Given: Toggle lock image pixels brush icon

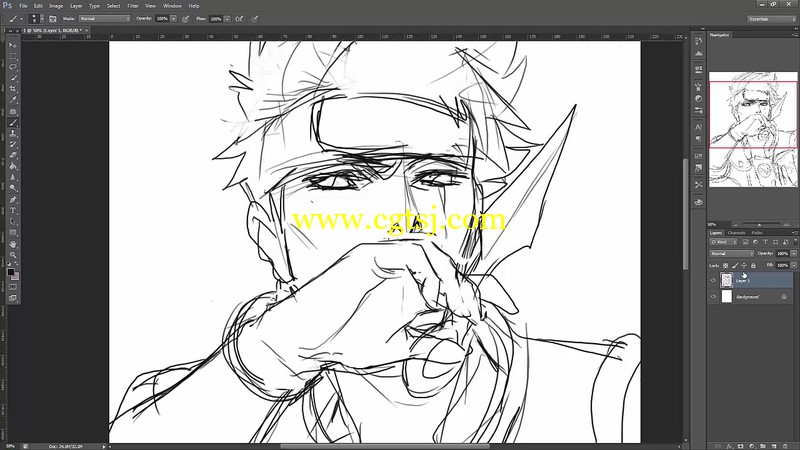Looking at the screenshot, I should point(735,265).
